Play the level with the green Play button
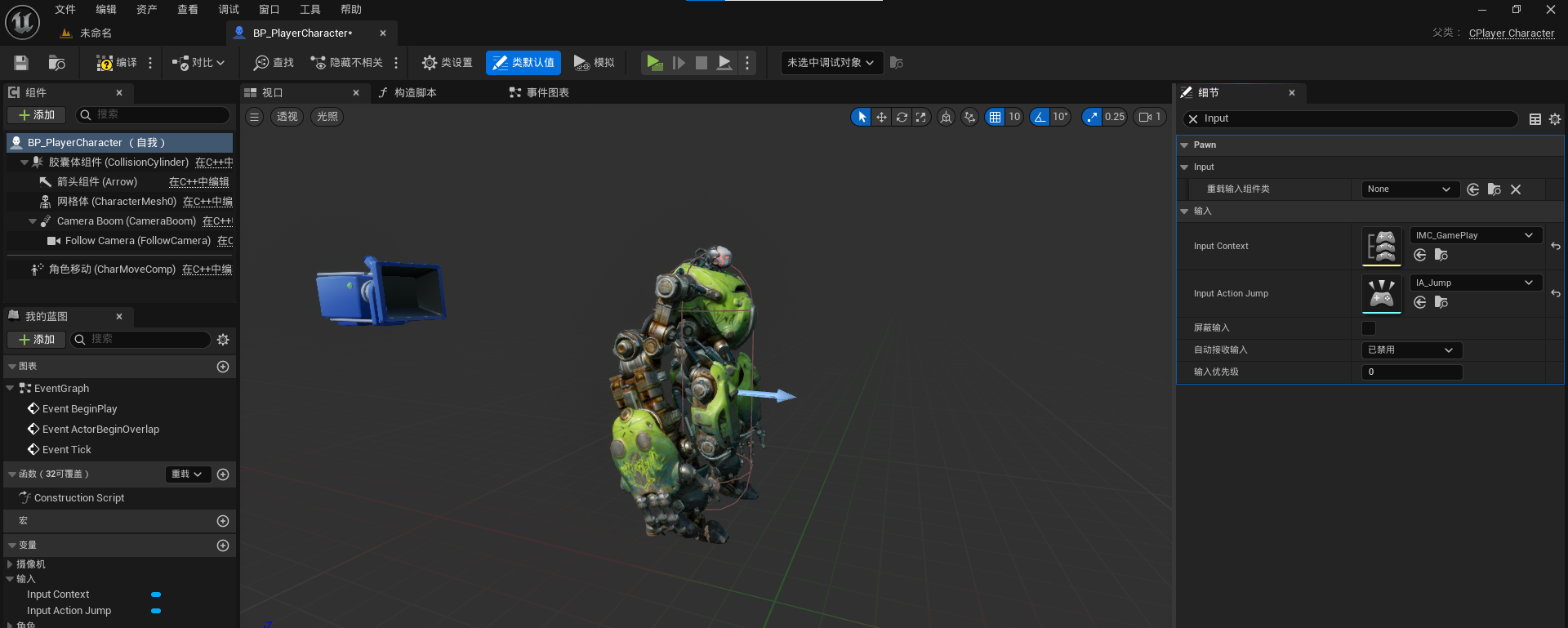Screen dimensions: 1568x628 654,63
